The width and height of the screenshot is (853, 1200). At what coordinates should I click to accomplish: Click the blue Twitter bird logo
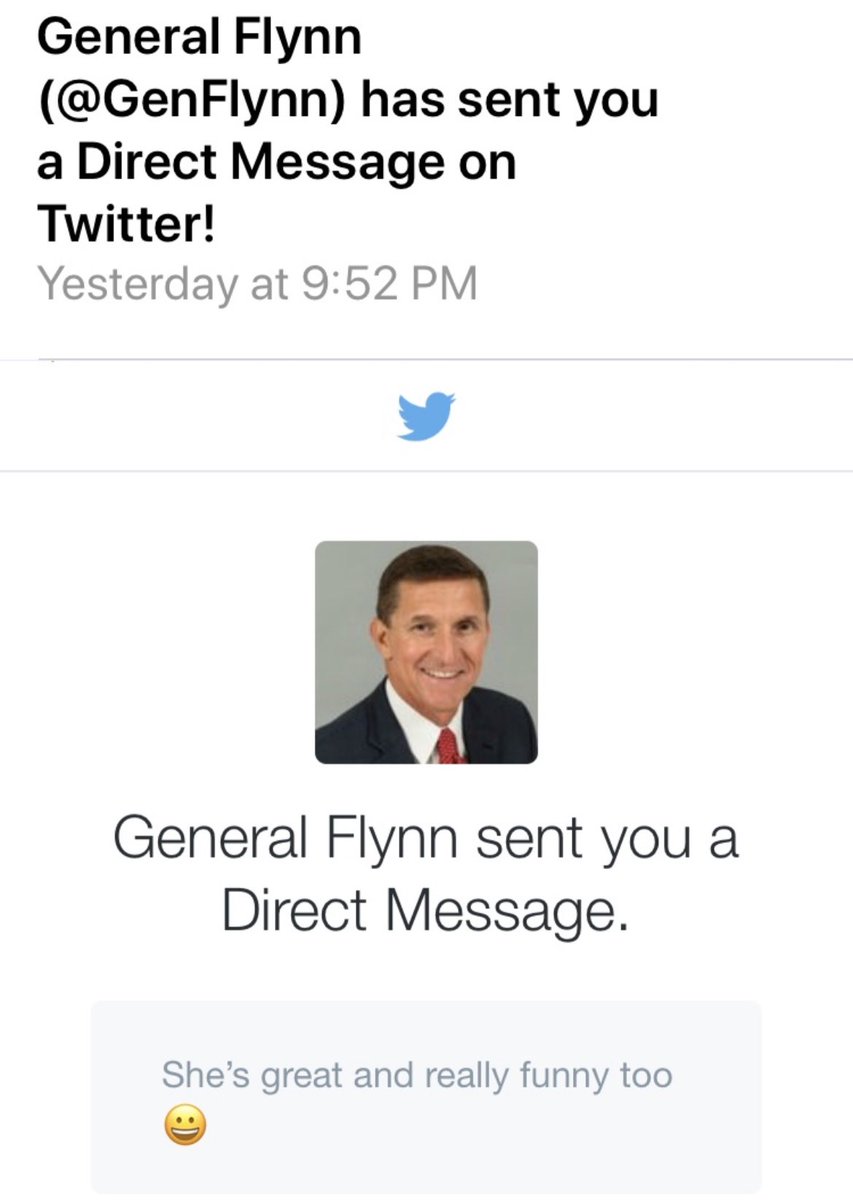click(x=426, y=416)
